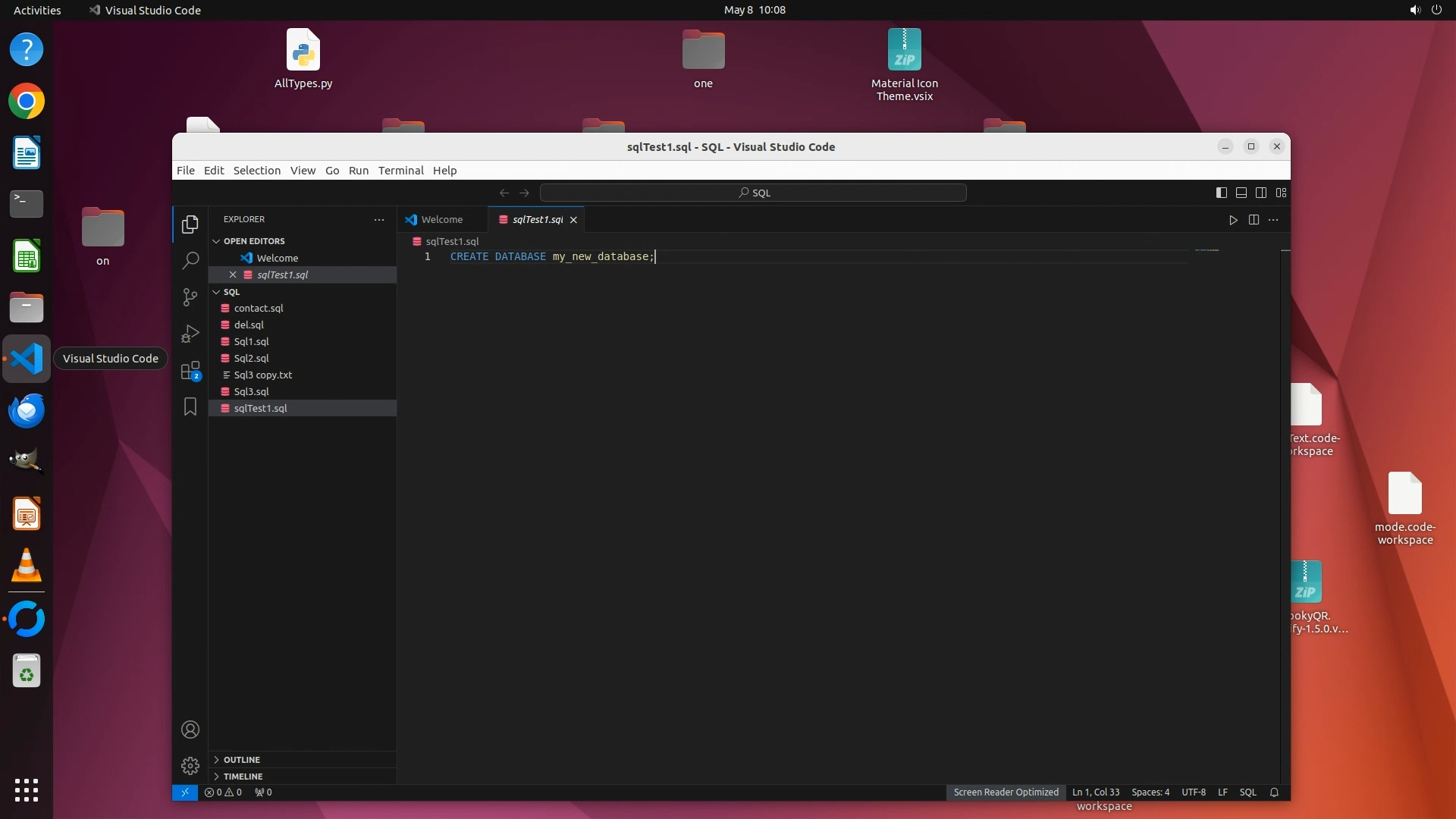Split the editor to the right
This screenshot has height=819, width=1456.
[1254, 220]
